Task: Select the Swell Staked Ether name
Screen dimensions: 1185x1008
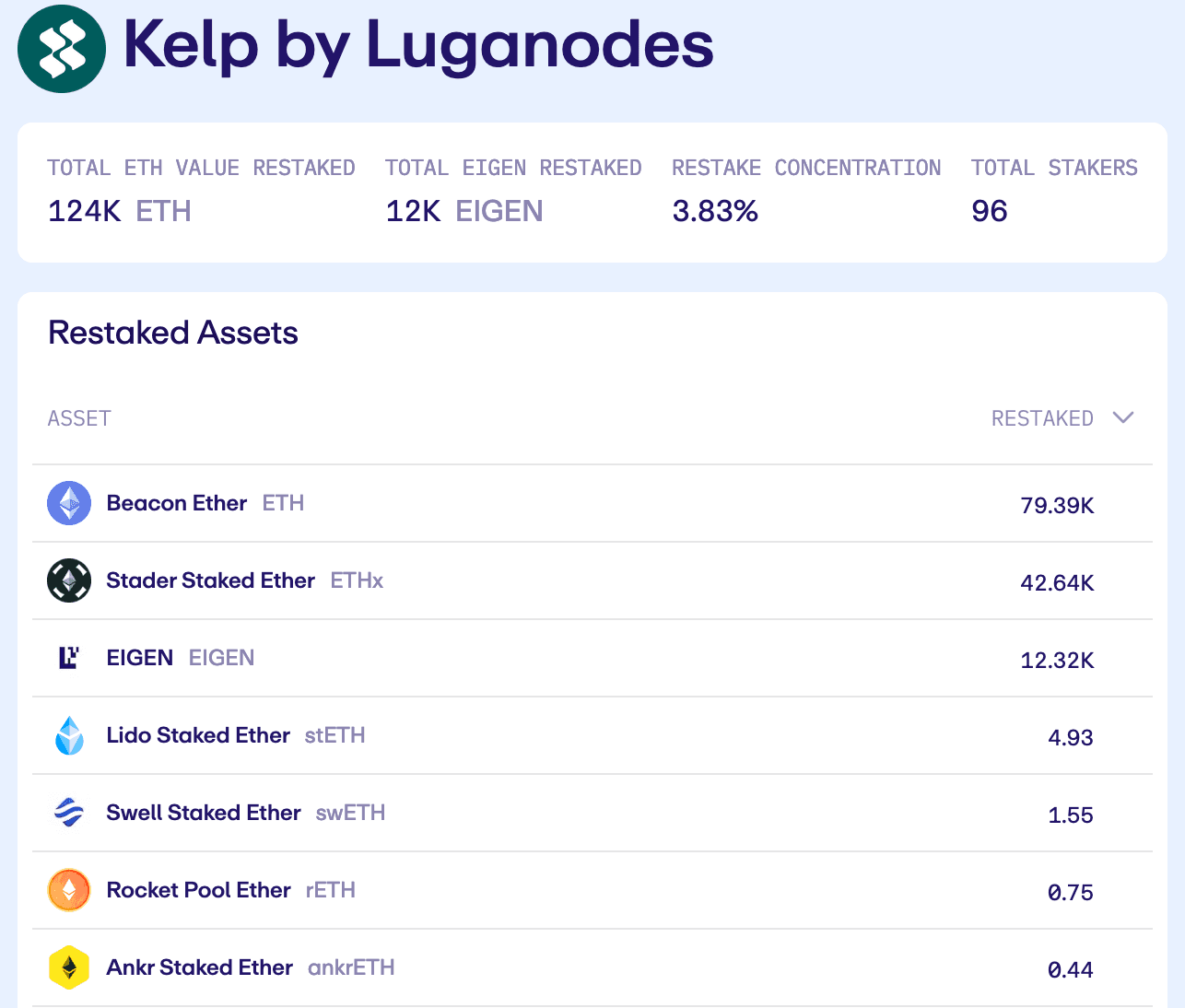Action: [x=204, y=813]
